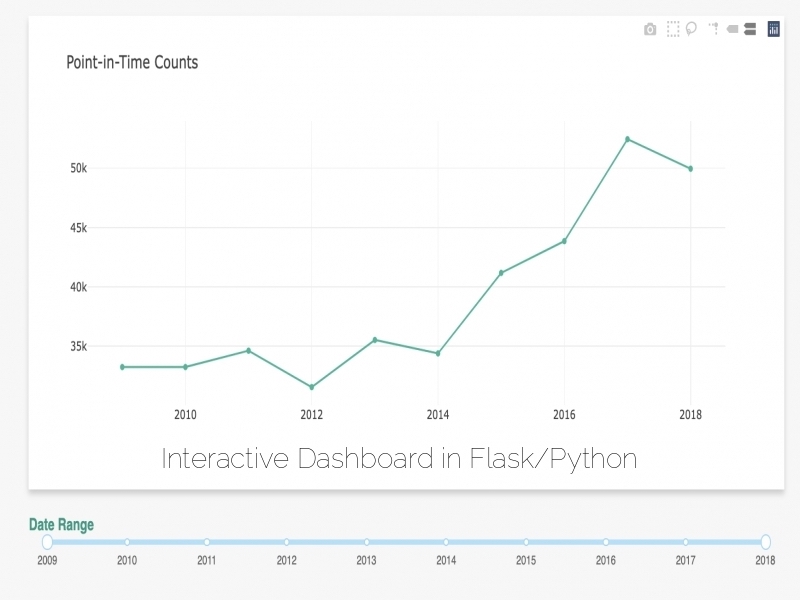
Task: Click the camera download-plot icon
Action: [650, 30]
